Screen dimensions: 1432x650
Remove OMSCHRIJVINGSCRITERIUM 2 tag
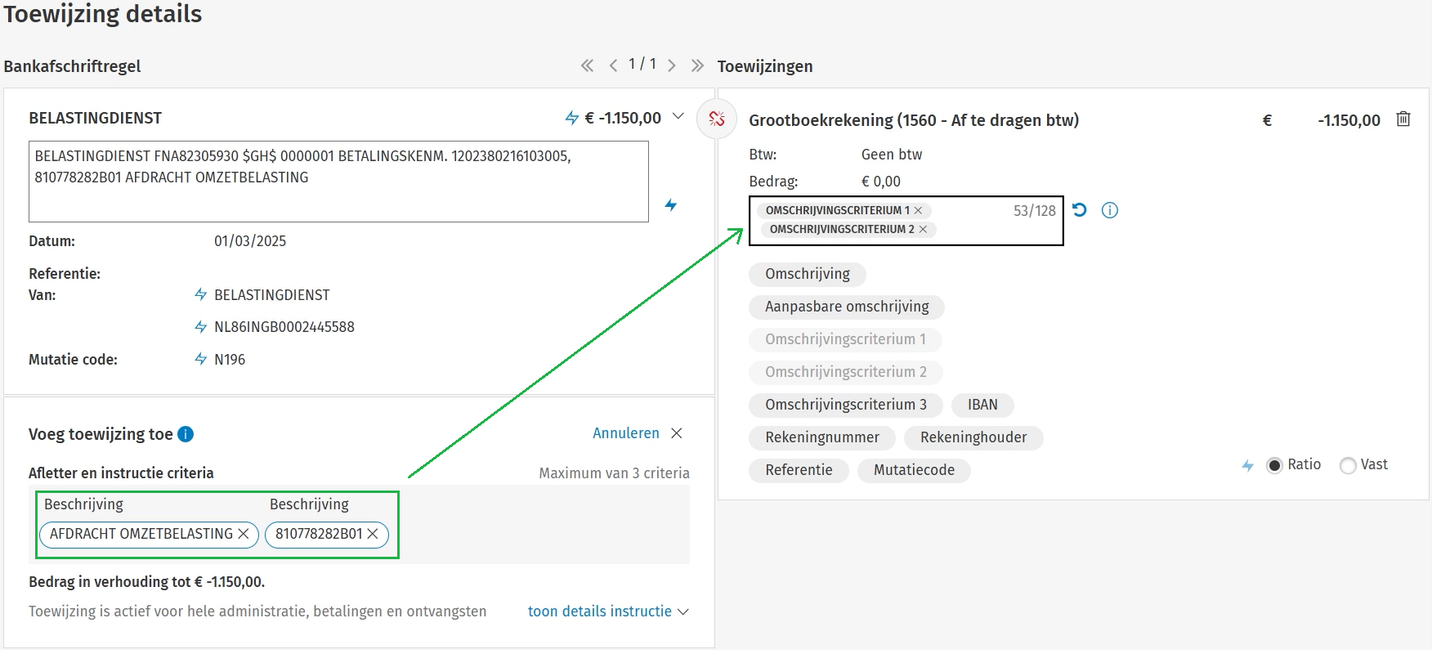(x=923, y=229)
